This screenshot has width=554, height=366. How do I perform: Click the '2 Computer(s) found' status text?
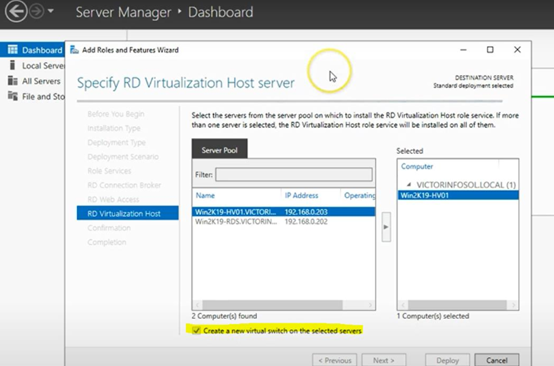[224, 316]
